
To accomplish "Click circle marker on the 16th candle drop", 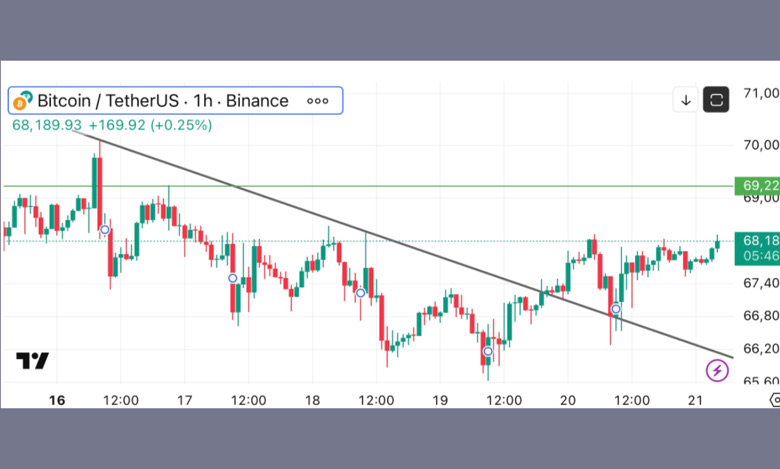I will pos(105,230).
